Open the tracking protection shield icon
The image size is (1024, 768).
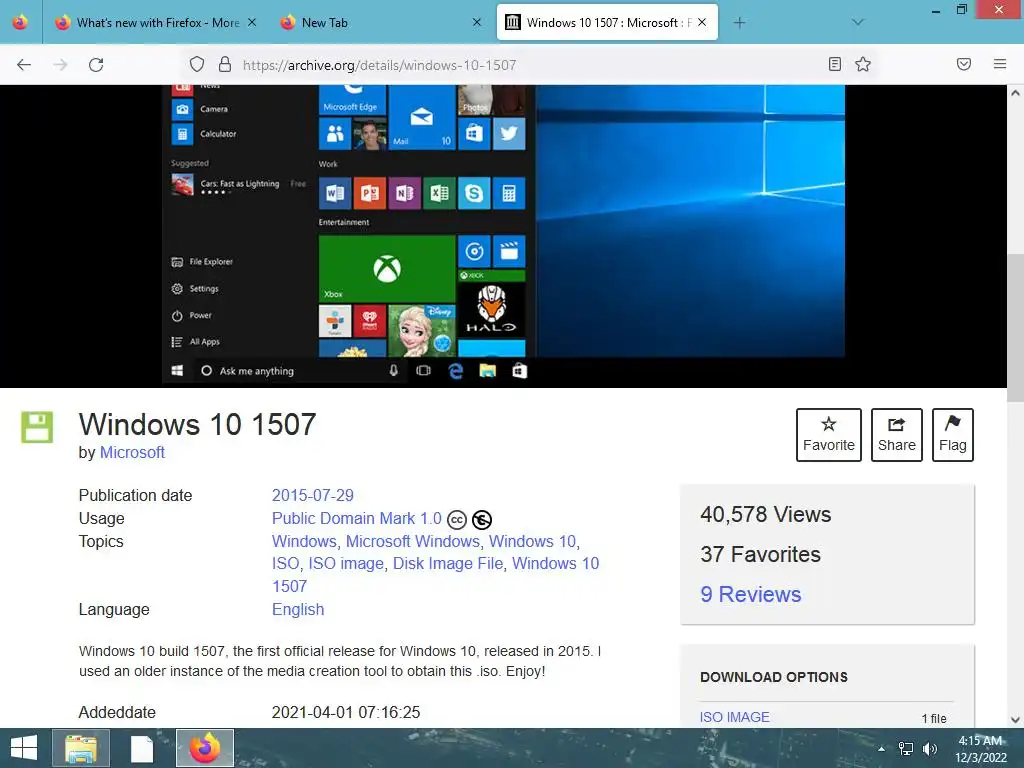click(x=197, y=65)
